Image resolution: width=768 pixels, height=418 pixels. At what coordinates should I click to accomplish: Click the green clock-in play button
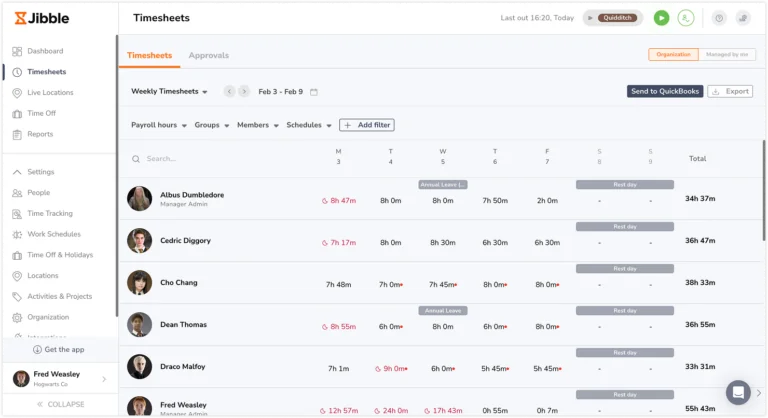[661, 18]
